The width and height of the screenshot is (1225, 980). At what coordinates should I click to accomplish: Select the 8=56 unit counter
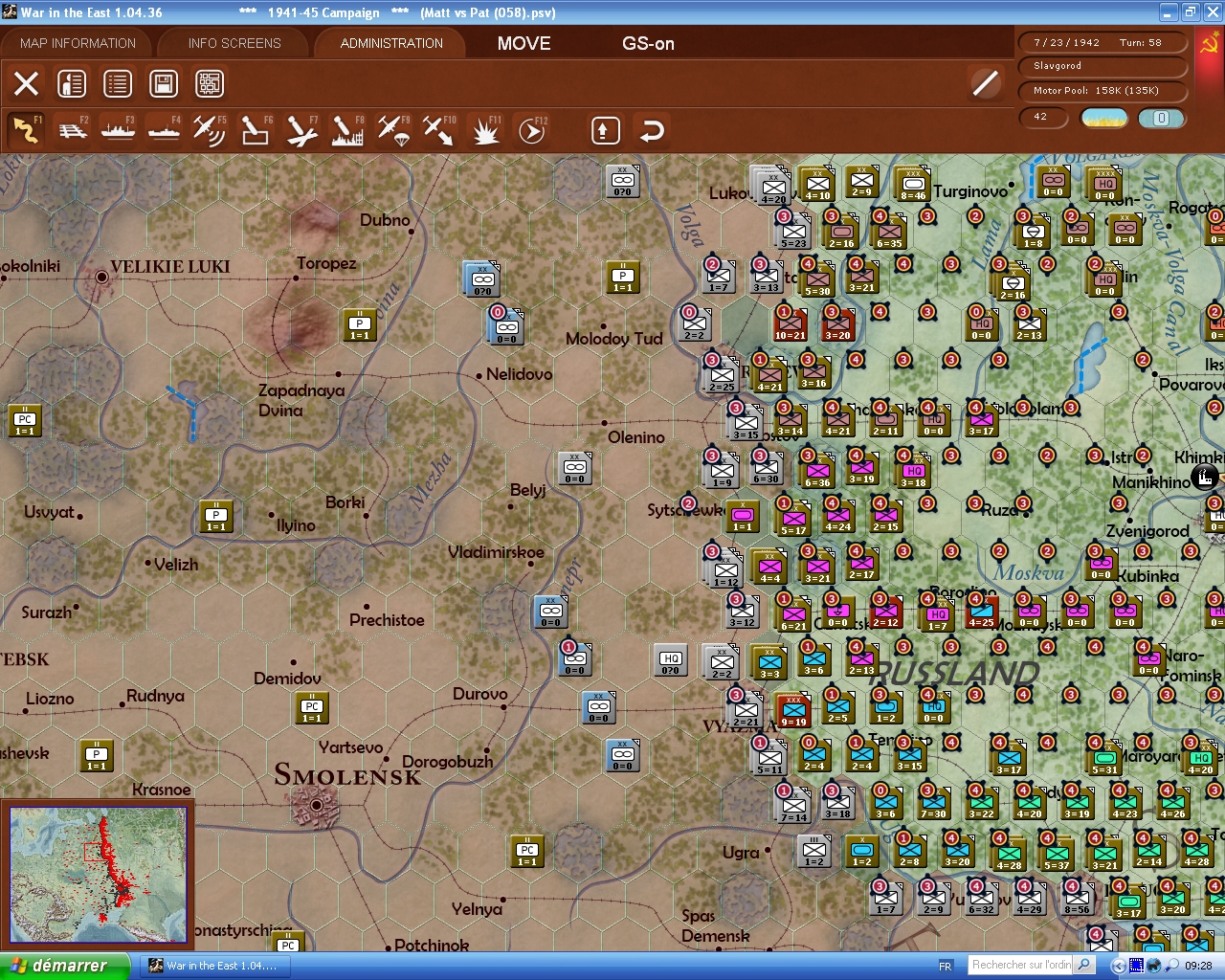(1077, 898)
